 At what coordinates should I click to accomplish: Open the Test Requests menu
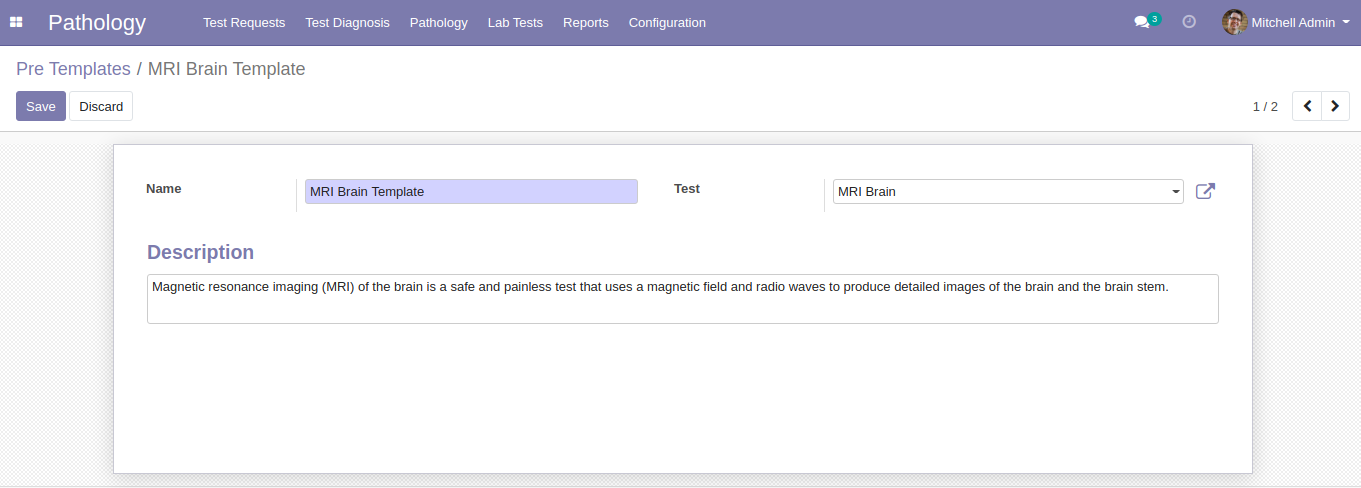coord(244,22)
